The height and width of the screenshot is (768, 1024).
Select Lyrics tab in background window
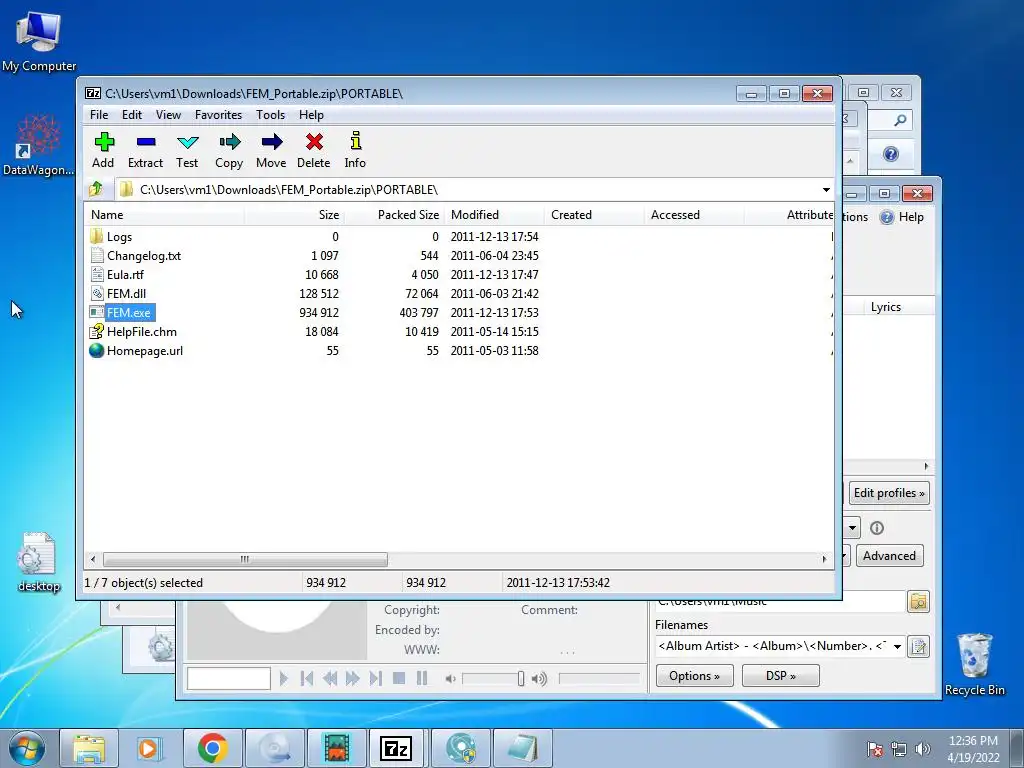click(886, 307)
